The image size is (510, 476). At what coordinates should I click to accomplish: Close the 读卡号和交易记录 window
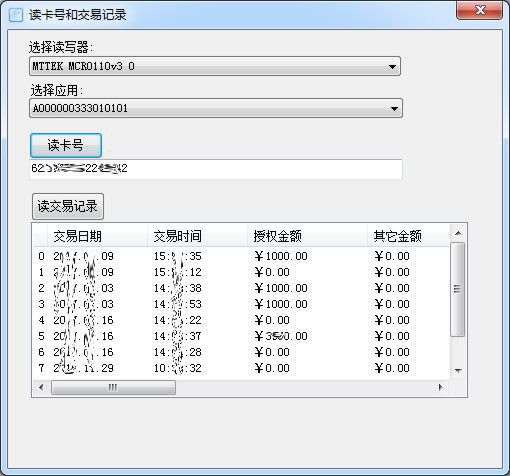coord(479,11)
